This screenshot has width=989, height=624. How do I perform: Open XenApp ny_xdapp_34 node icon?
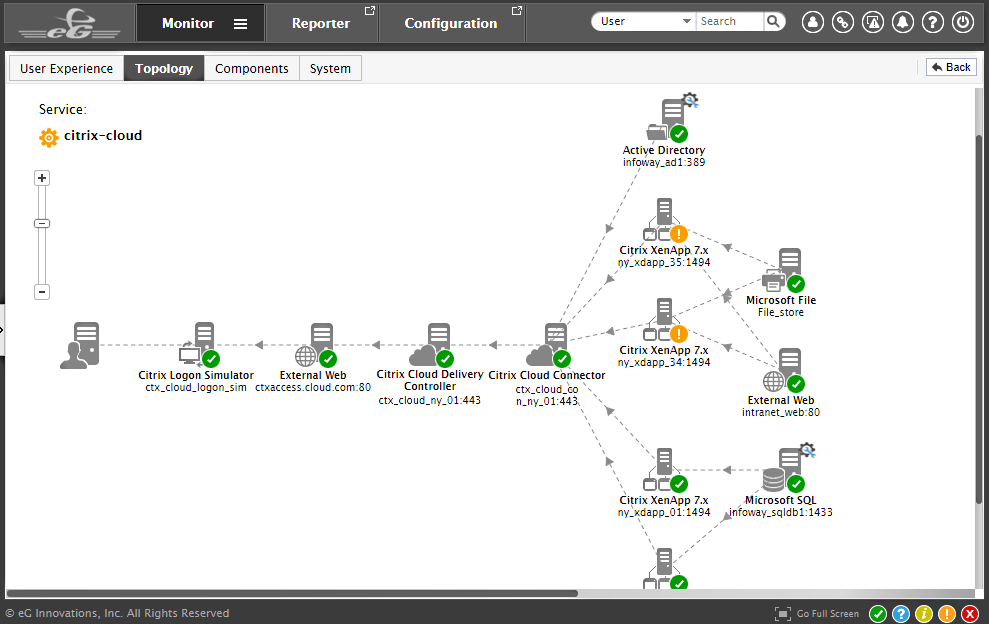pos(665,321)
